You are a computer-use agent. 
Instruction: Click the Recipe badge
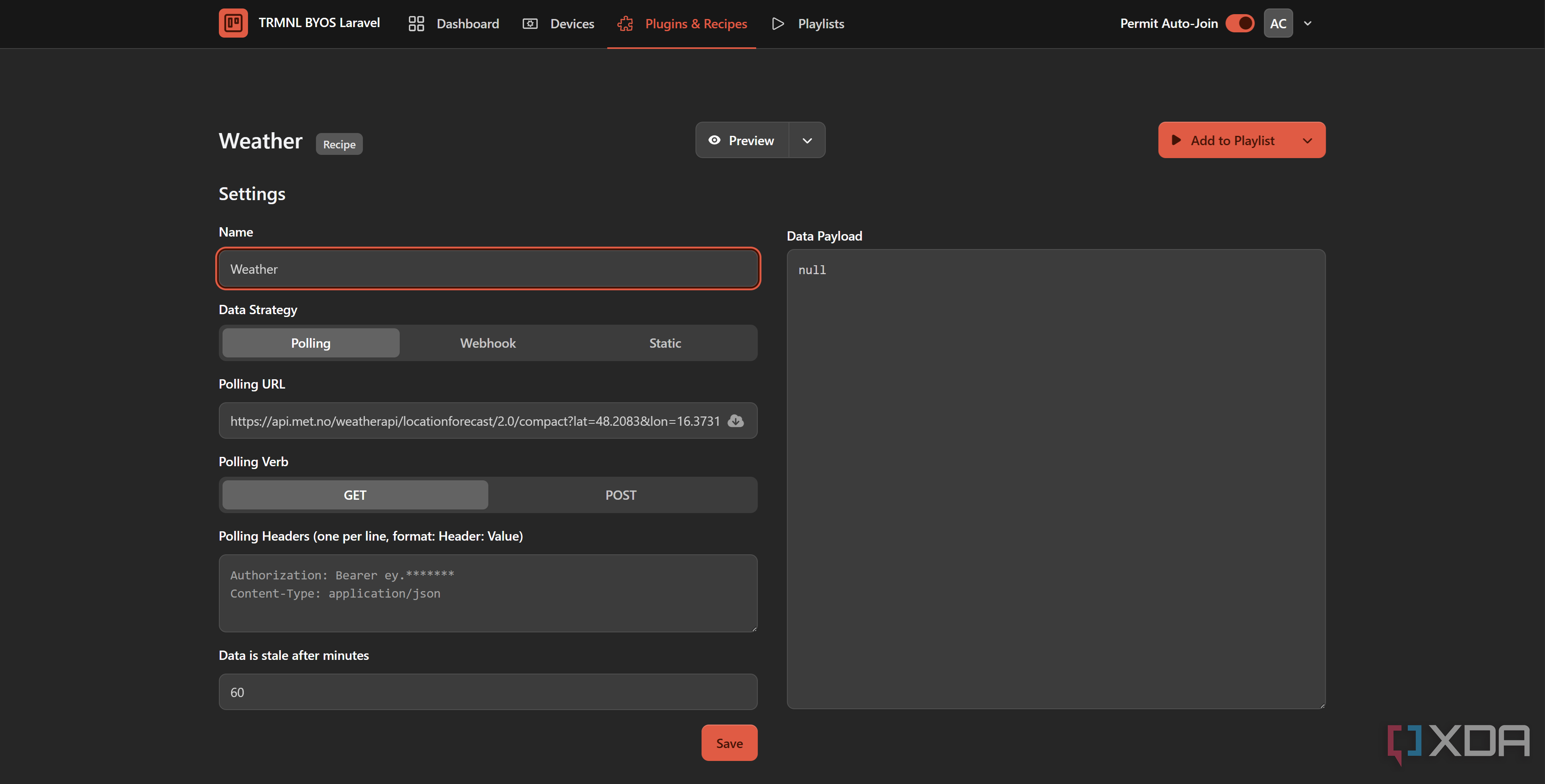339,144
